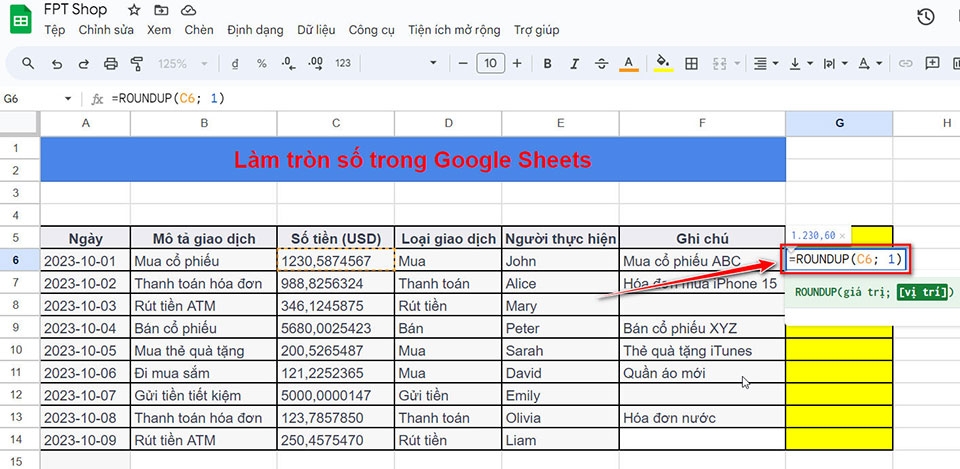
Task: Undo the last action
Action: click(57, 63)
